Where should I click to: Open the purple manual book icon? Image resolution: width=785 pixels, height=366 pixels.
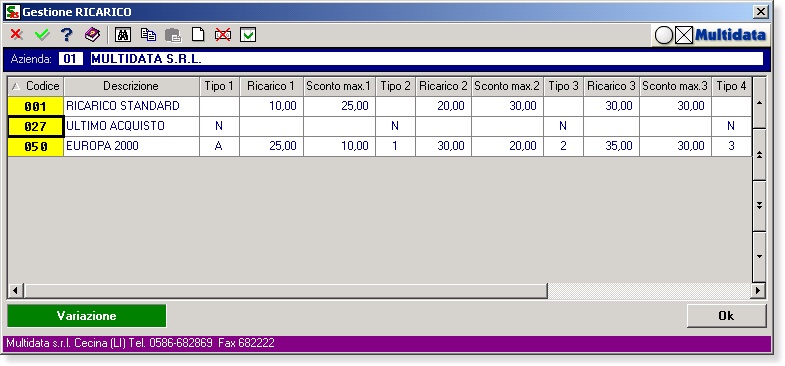pos(92,35)
